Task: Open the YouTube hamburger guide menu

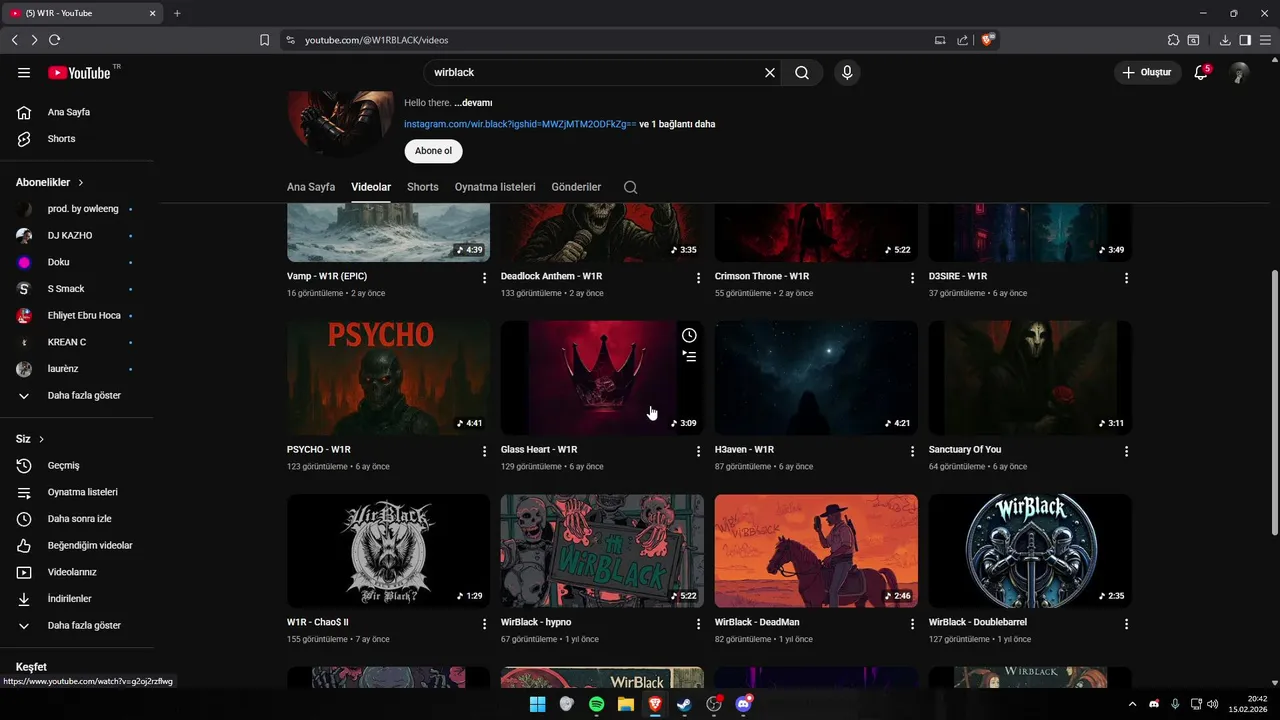Action: click(x=24, y=73)
